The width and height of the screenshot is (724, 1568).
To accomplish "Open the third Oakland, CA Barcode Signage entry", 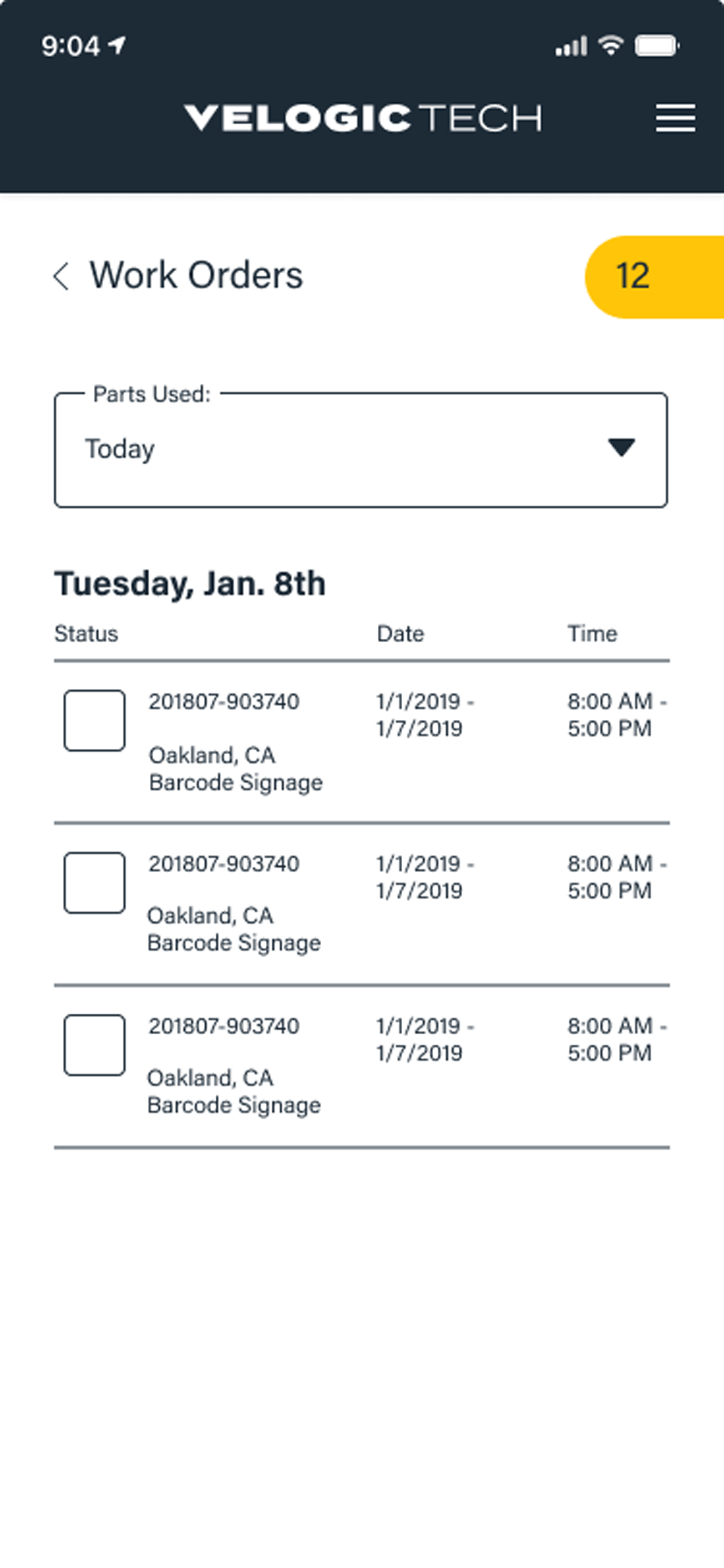I will (x=234, y=1091).
